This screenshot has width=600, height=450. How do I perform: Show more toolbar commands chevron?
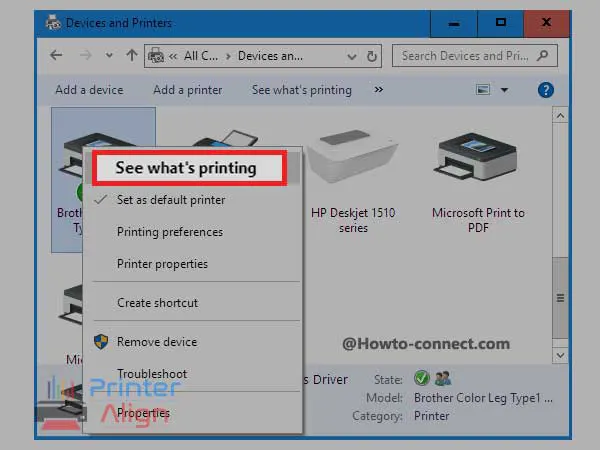tap(378, 90)
